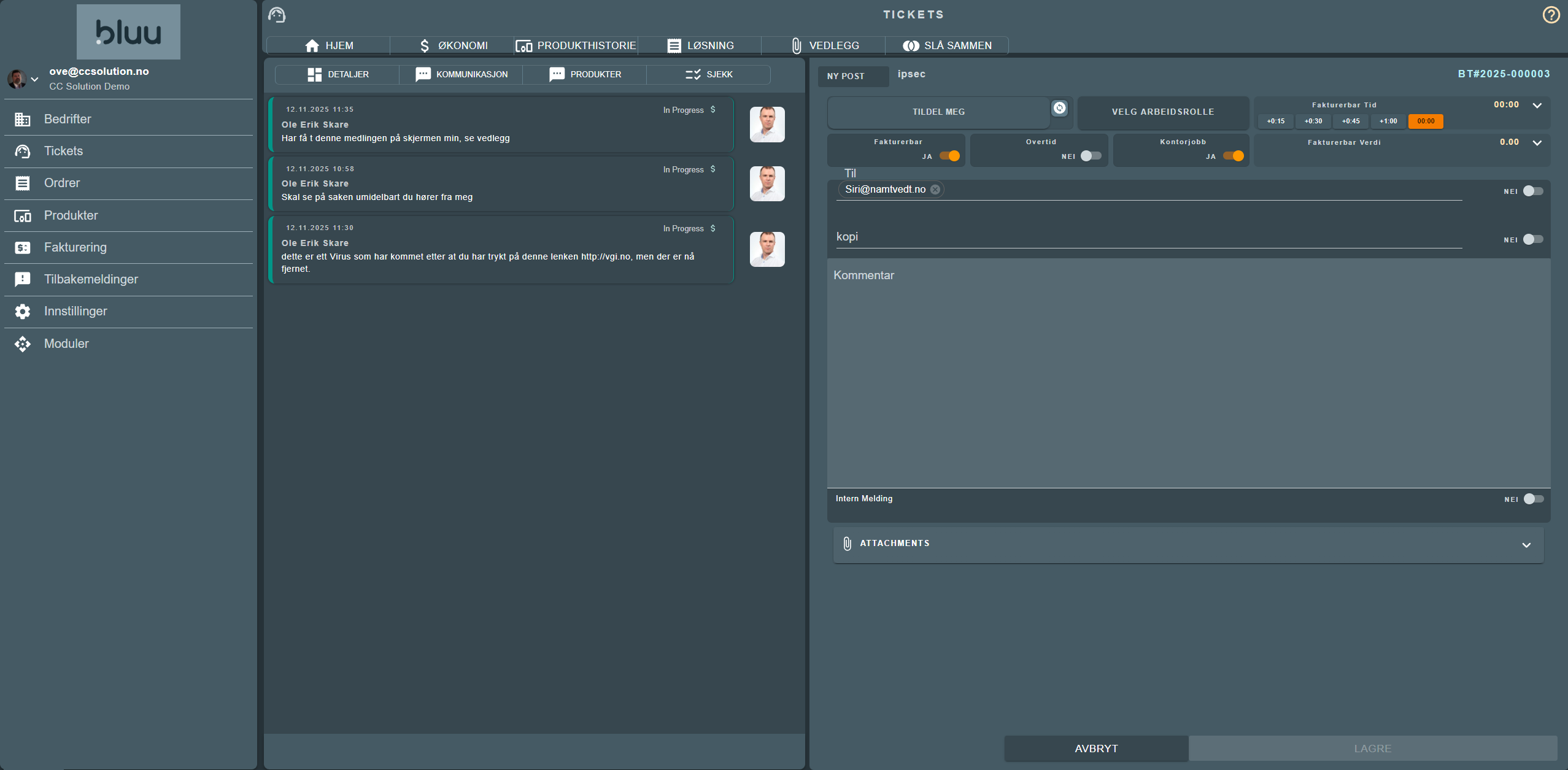The width and height of the screenshot is (1568, 770).
Task: Add +0:15 billable time
Action: (1275, 121)
